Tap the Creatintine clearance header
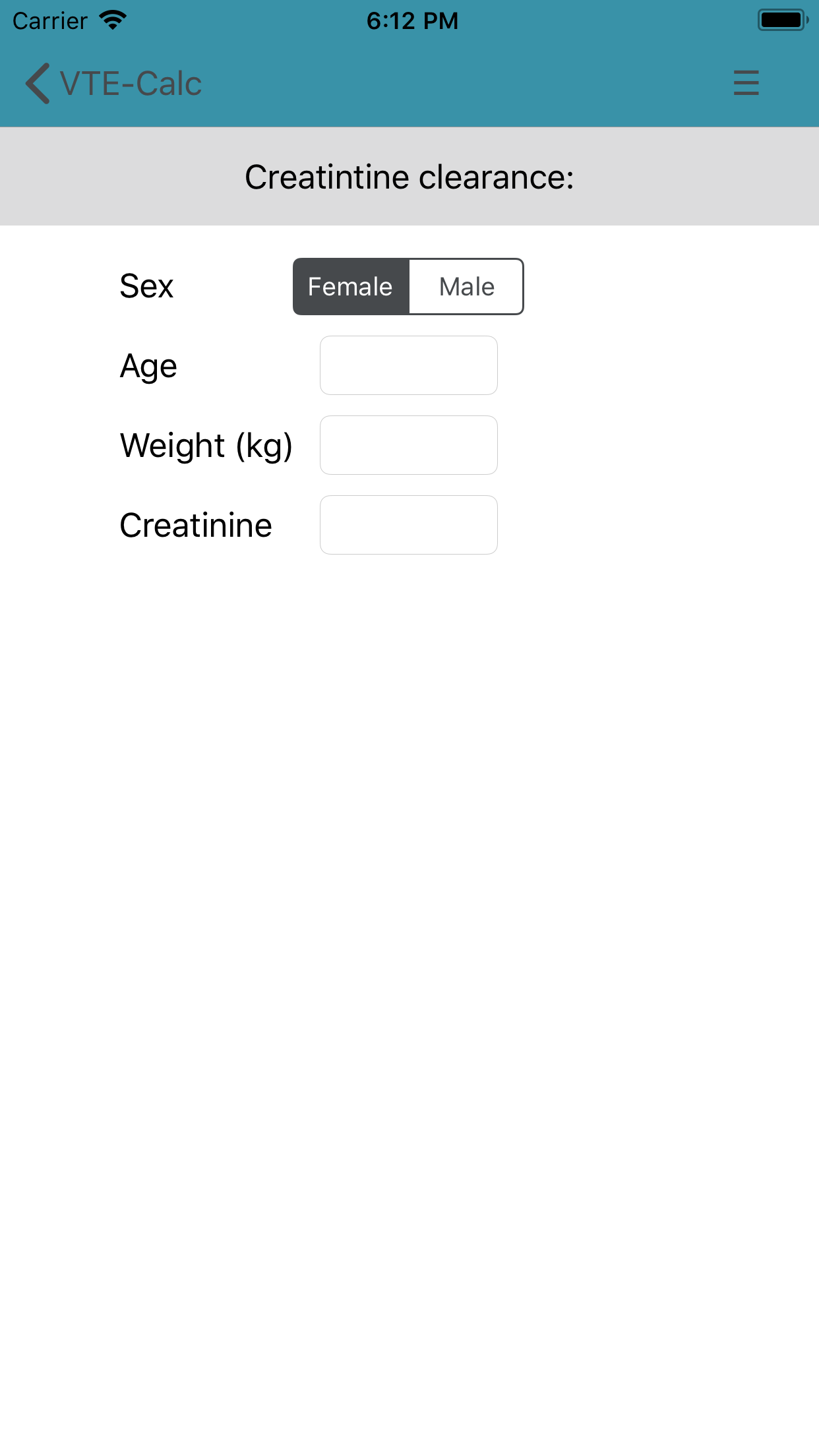 click(x=409, y=177)
